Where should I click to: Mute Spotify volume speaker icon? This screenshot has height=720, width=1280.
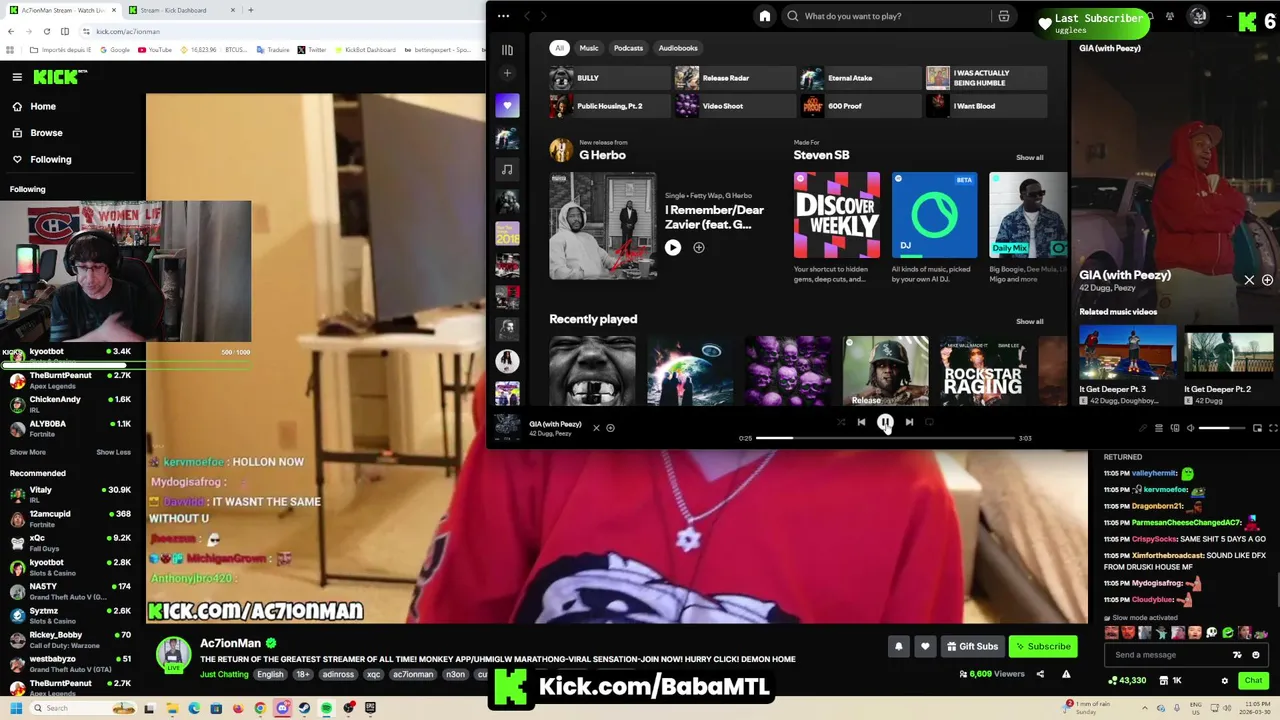(x=1190, y=428)
